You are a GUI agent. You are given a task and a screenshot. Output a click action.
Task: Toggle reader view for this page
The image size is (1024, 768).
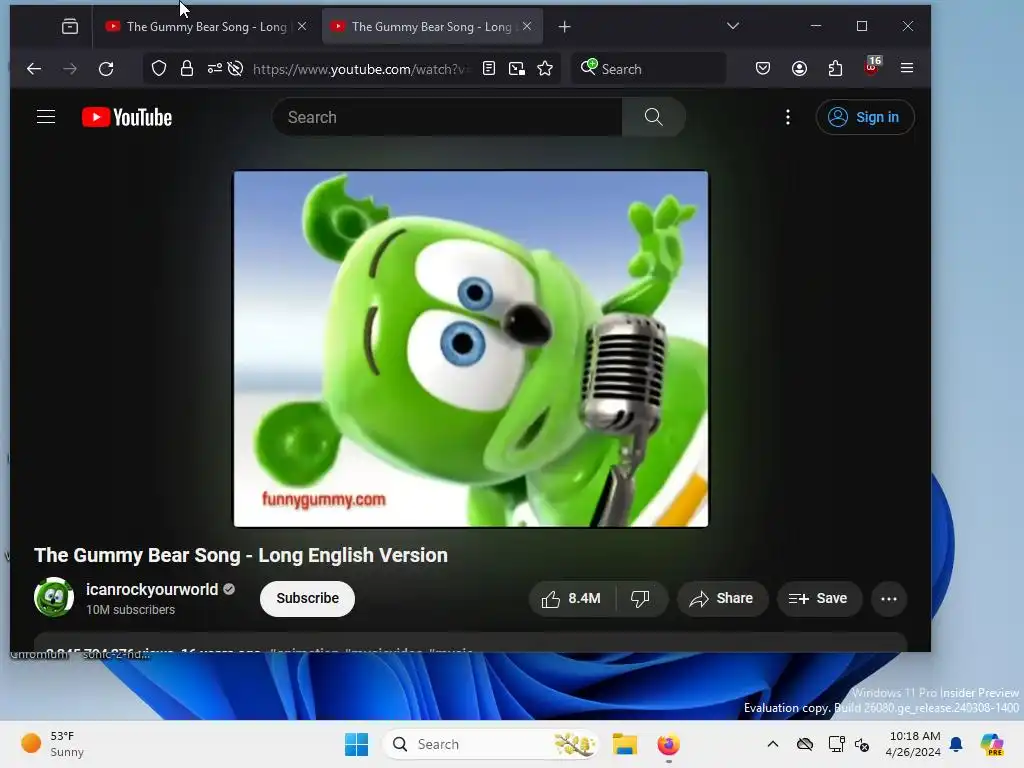click(488, 69)
